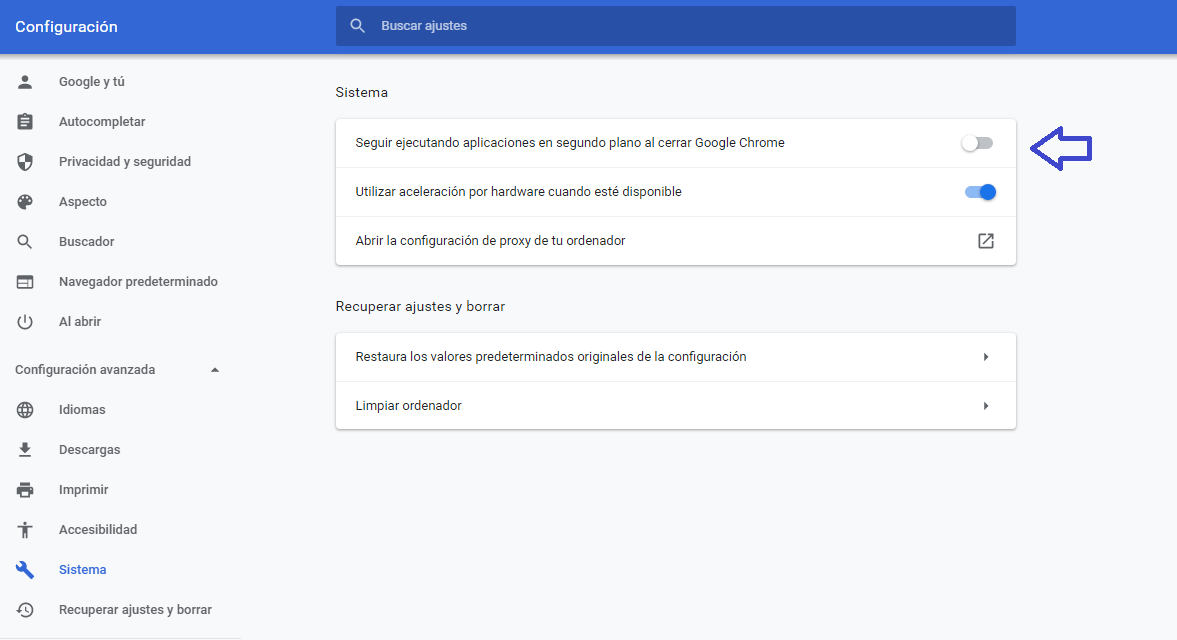1177x640 pixels.
Task: Click the browser window icon for Navegador predeterminado
Action: pyautogui.click(x=25, y=281)
